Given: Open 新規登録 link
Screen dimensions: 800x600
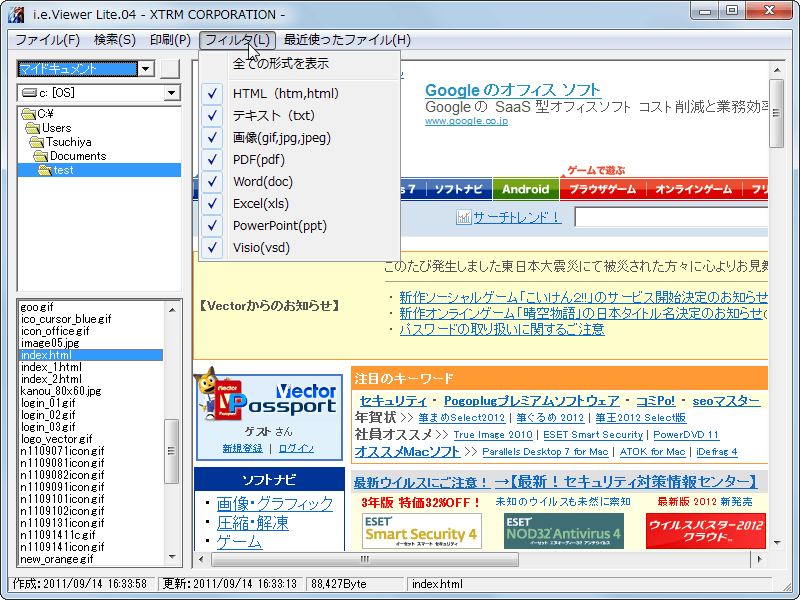Looking at the screenshot, I should click(242, 448).
